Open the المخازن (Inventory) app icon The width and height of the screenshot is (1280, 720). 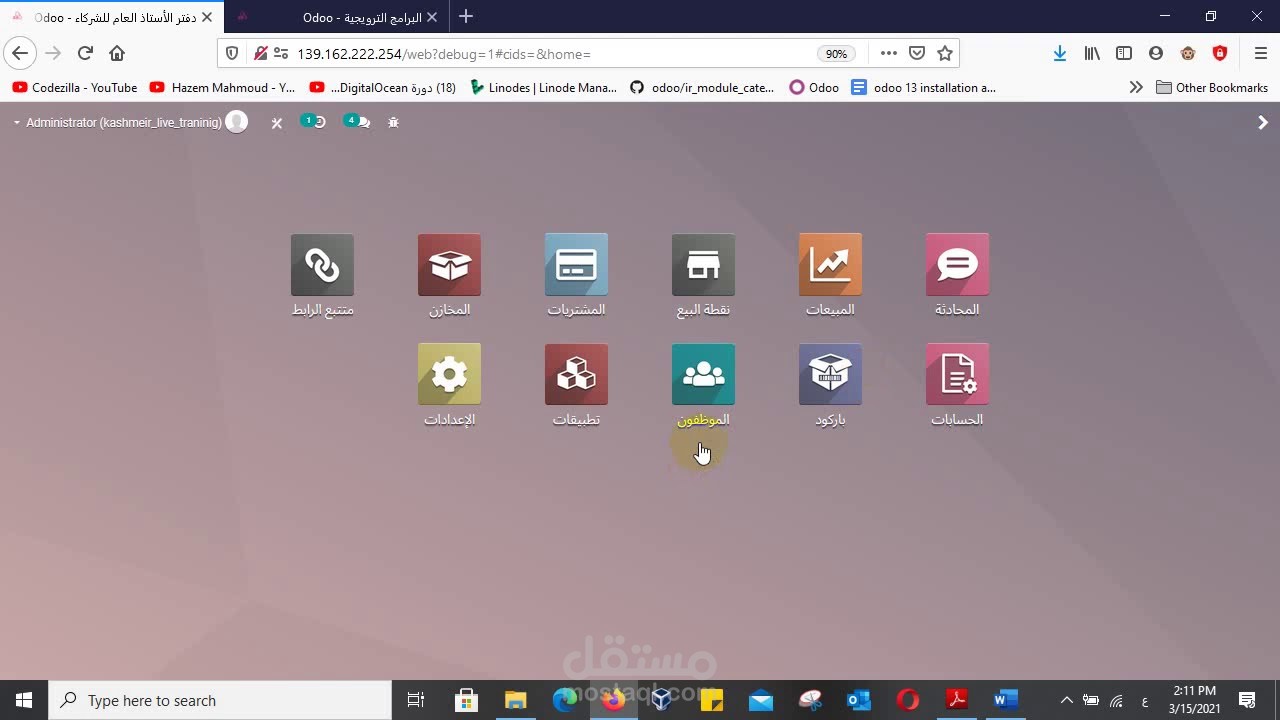pos(449,265)
